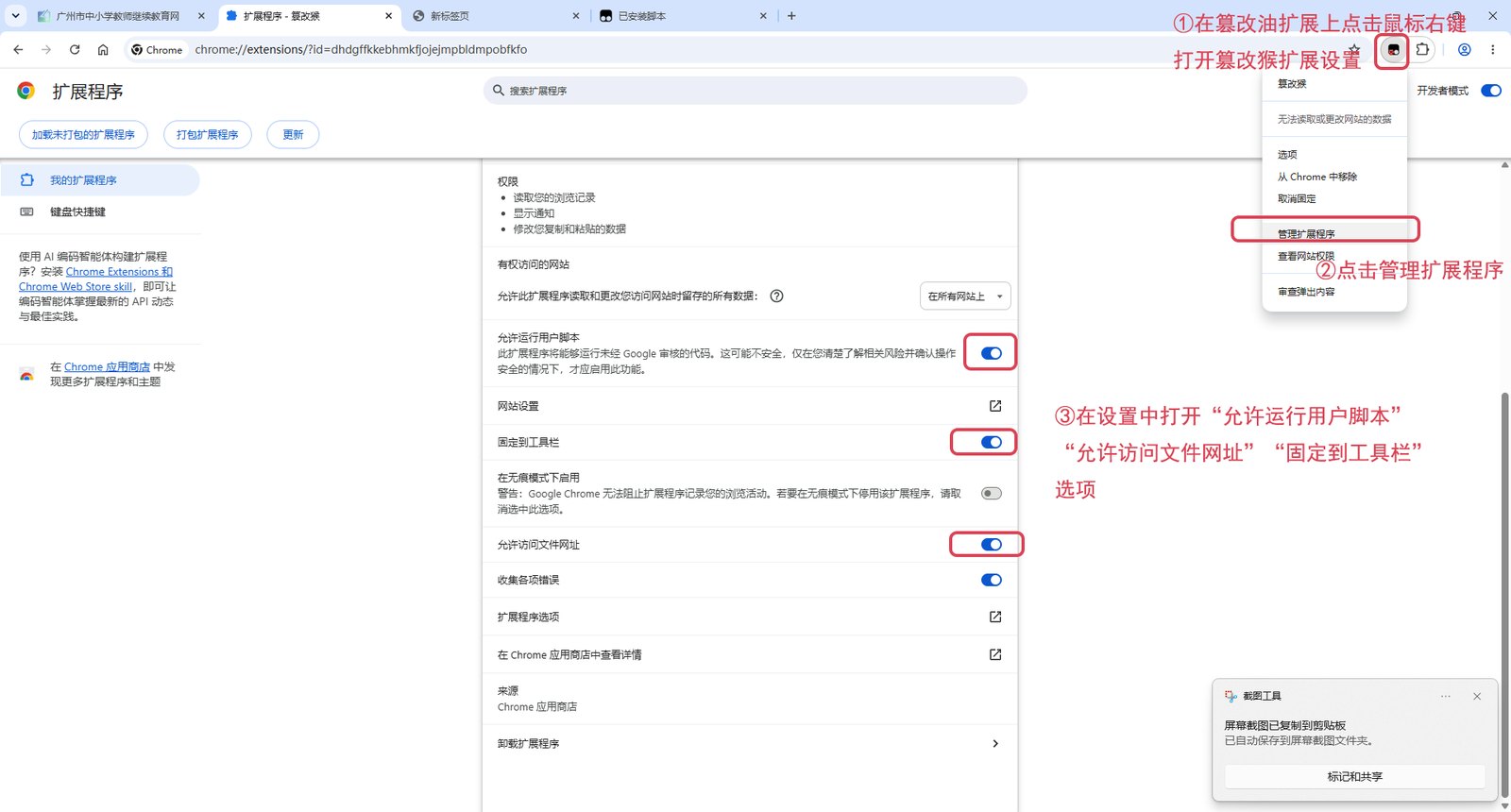Open the Chrome profile avatar menu
Image resolution: width=1511 pixels, height=812 pixels.
[x=1465, y=49]
